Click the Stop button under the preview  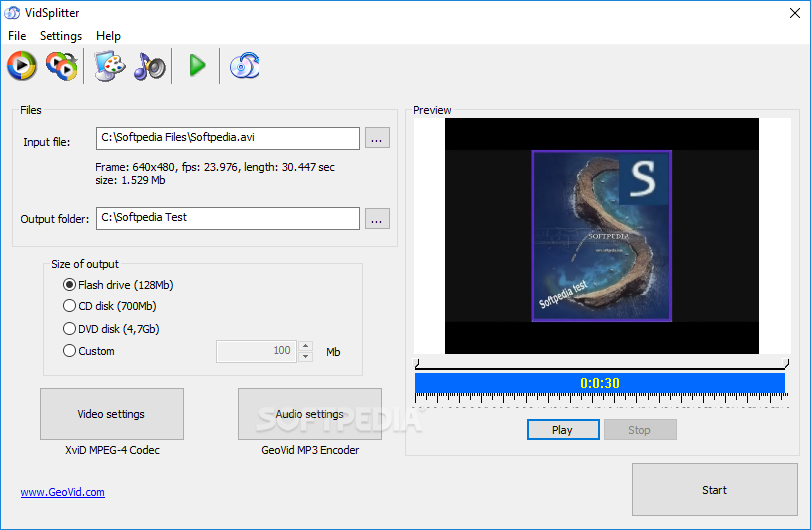(x=640, y=430)
